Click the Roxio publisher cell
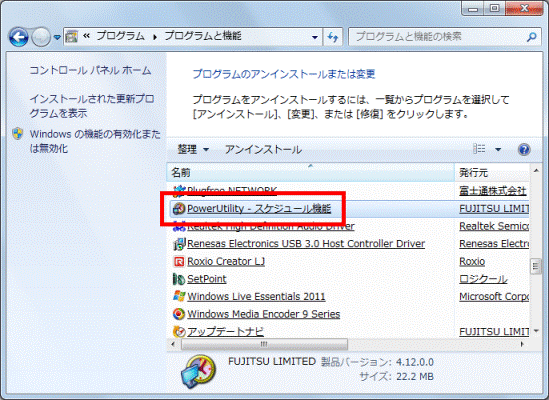The image size is (549, 400). 472,261
